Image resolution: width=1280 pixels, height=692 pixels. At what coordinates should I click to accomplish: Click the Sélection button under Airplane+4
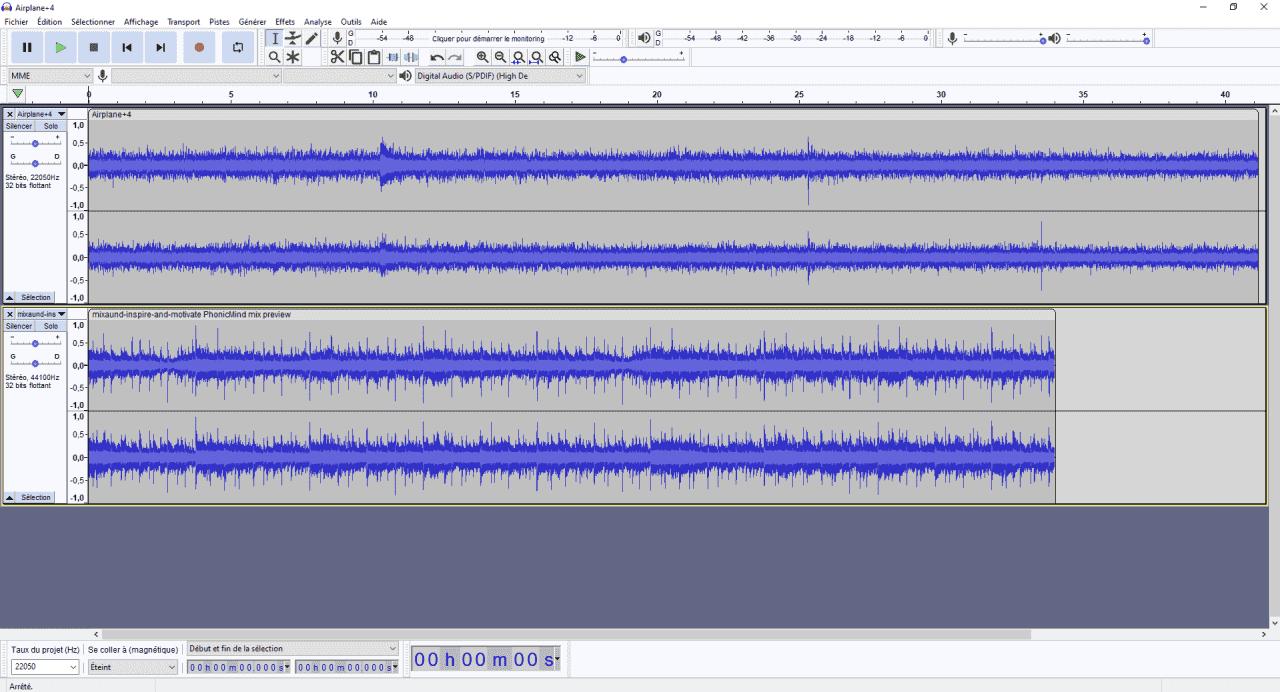pyautogui.click(x=37, y=297)
